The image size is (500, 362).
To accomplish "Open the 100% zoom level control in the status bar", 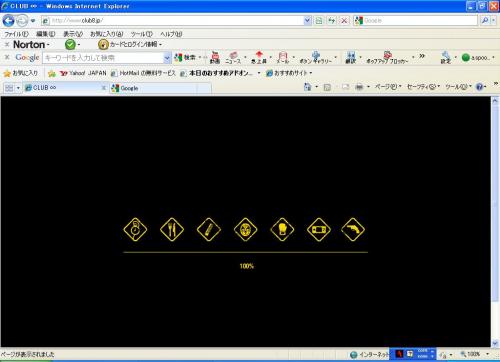I will click(x=475, y=354).
